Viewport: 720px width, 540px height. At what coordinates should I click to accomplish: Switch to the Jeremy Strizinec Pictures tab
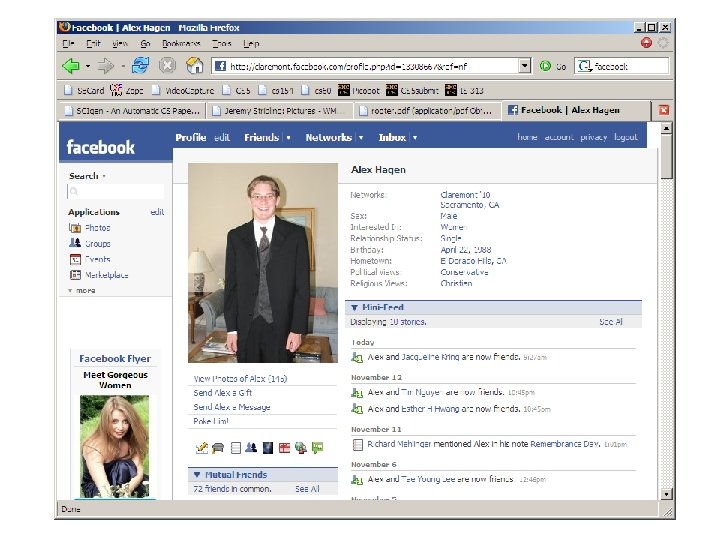[280, 111]
